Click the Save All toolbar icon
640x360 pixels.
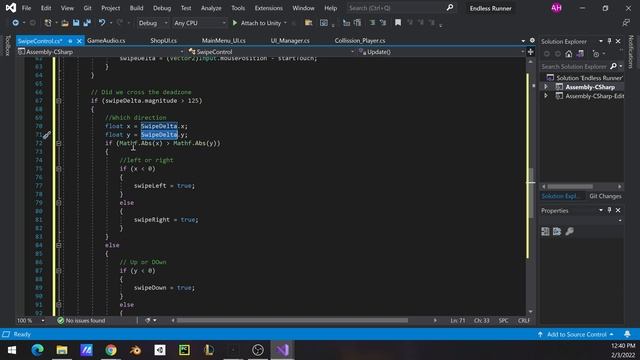point(87,23)
